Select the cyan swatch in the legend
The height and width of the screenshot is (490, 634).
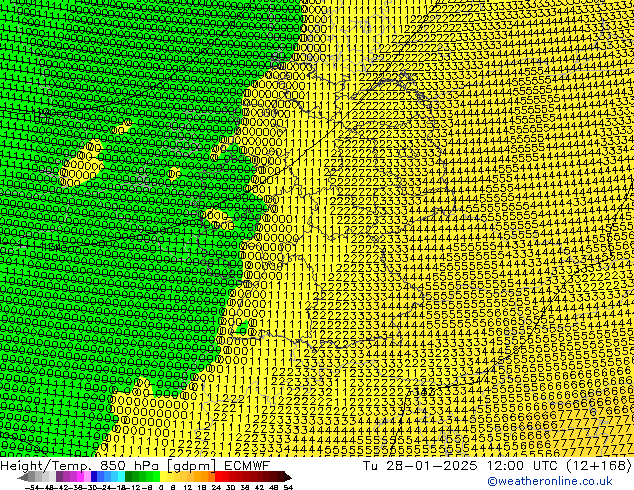tap(121, 476)
